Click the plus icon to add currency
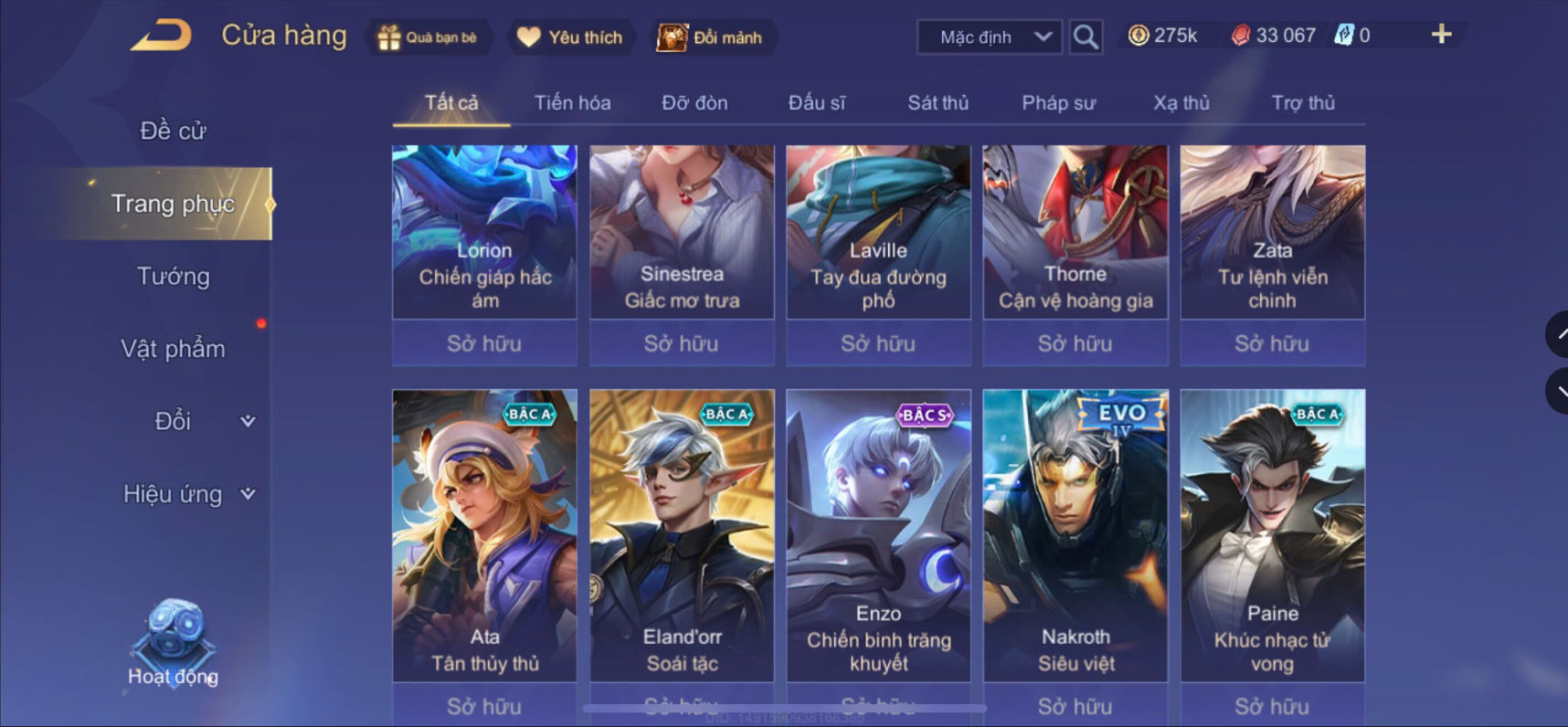This screenshot has width=1568, height=727. tap(1441, 35)
